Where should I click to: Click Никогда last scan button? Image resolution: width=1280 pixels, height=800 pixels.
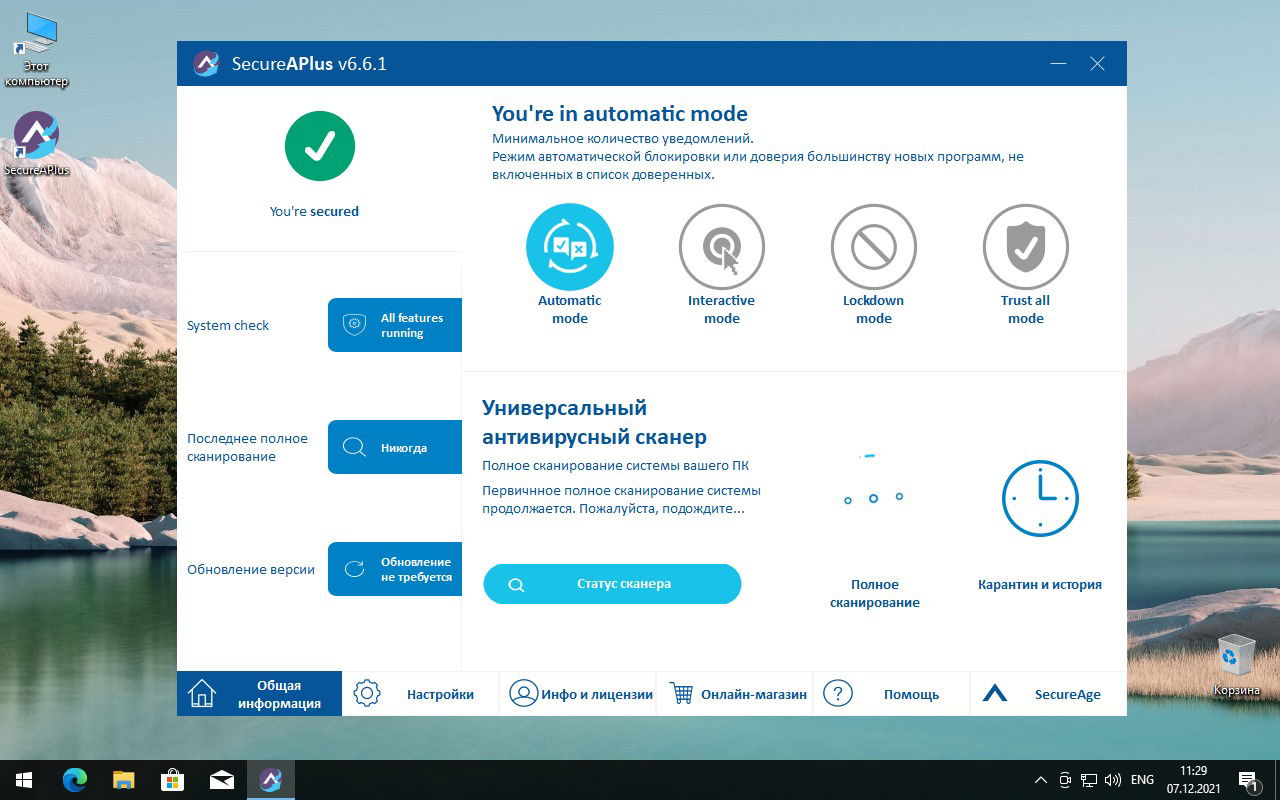click(395, 447)
